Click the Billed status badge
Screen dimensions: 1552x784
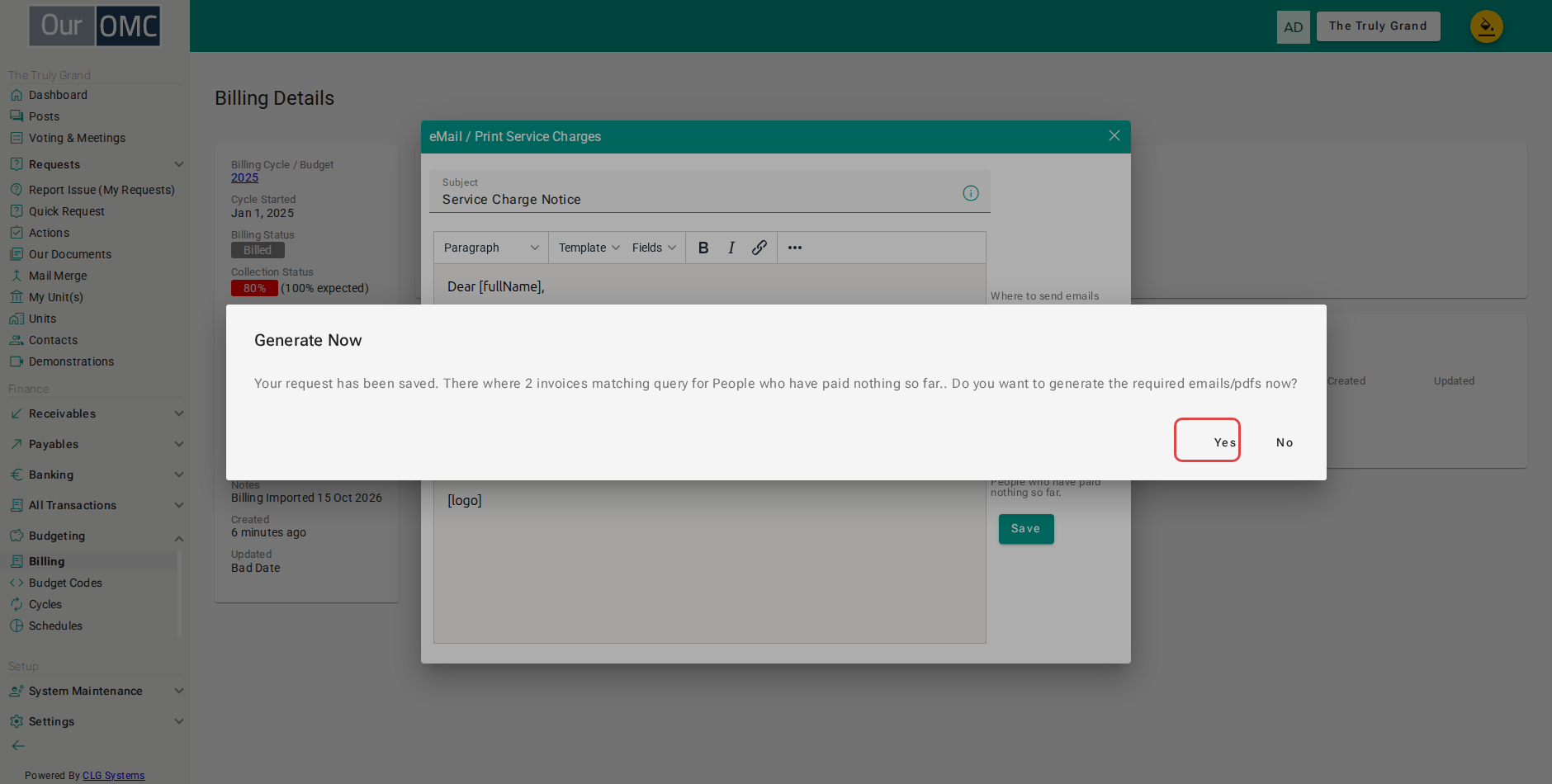click(258, 250)
